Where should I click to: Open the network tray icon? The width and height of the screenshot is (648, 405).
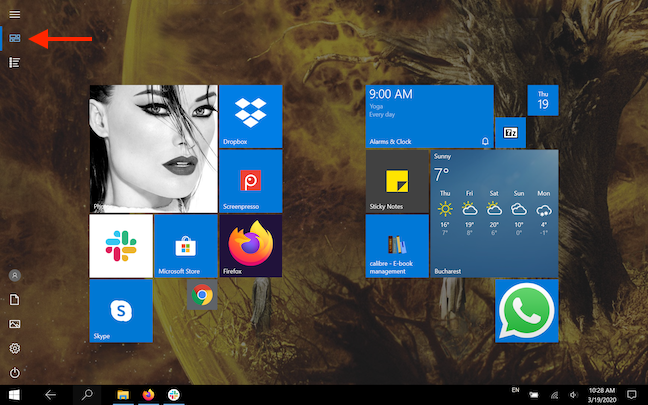554,395
